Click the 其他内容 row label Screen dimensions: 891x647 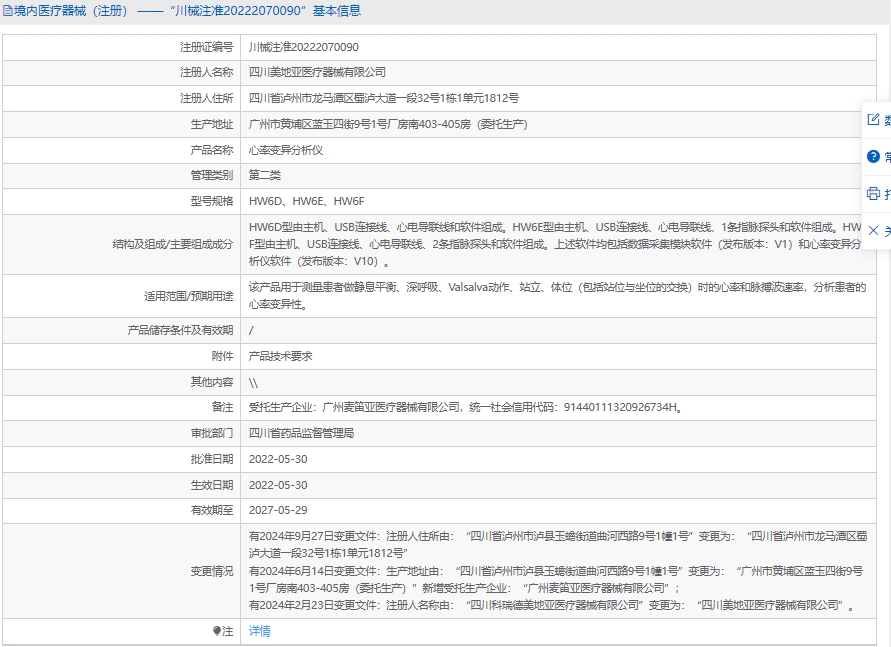pos(212,382)
